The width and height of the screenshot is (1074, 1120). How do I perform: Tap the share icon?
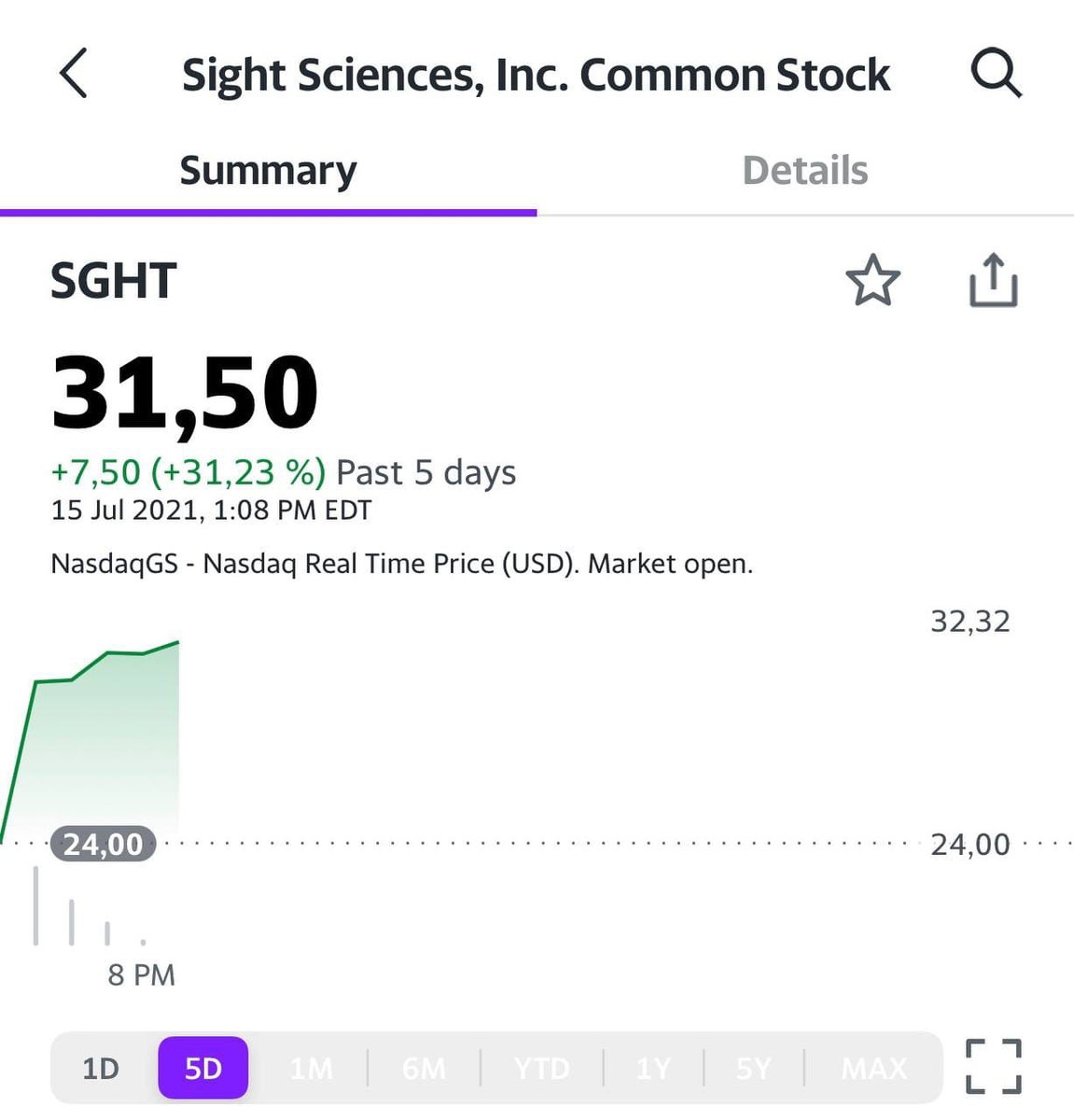[993, 280]
